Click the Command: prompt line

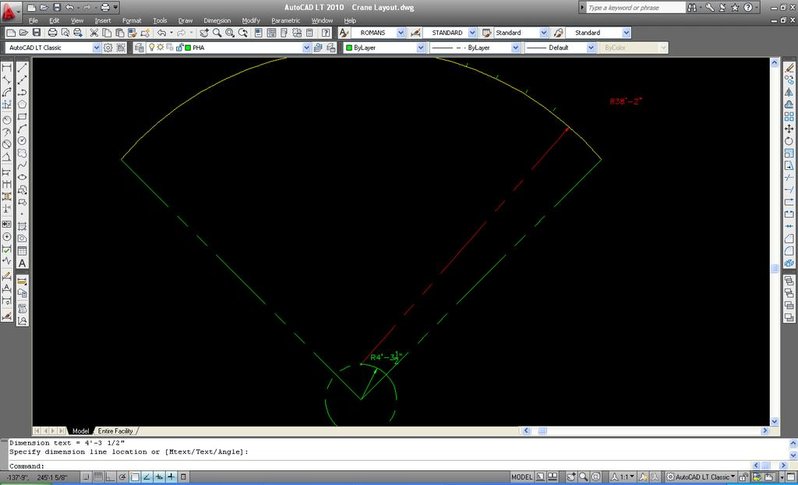click(377, 466)
